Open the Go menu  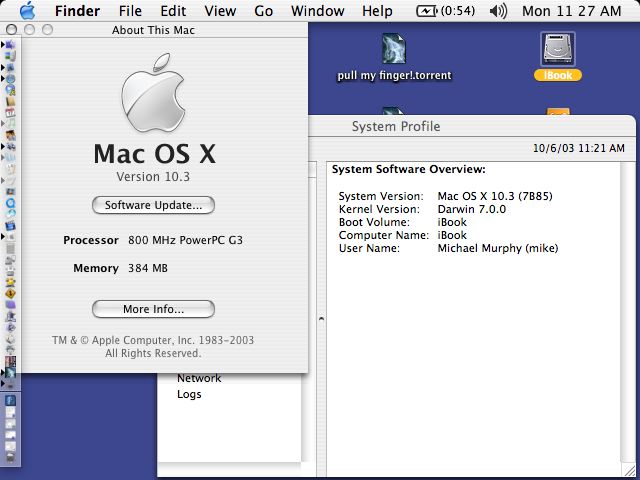pyautogui.click(x=263, y=11)
